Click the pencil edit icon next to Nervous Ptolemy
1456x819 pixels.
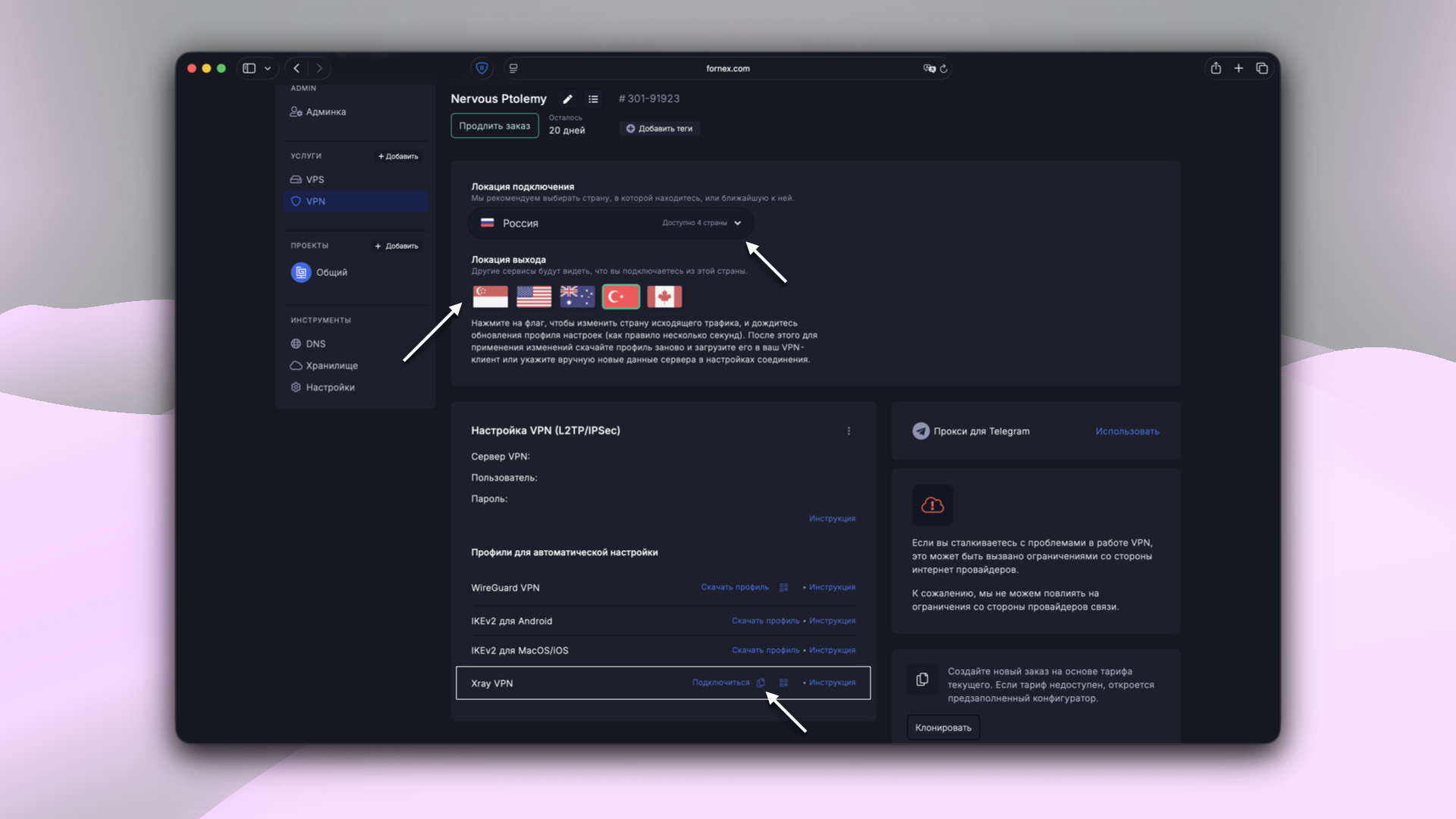point(567,99)
